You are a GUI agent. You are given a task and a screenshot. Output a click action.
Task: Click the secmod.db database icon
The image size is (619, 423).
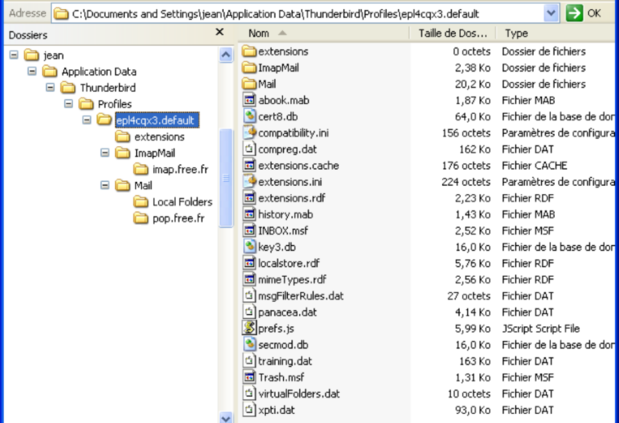249,344
